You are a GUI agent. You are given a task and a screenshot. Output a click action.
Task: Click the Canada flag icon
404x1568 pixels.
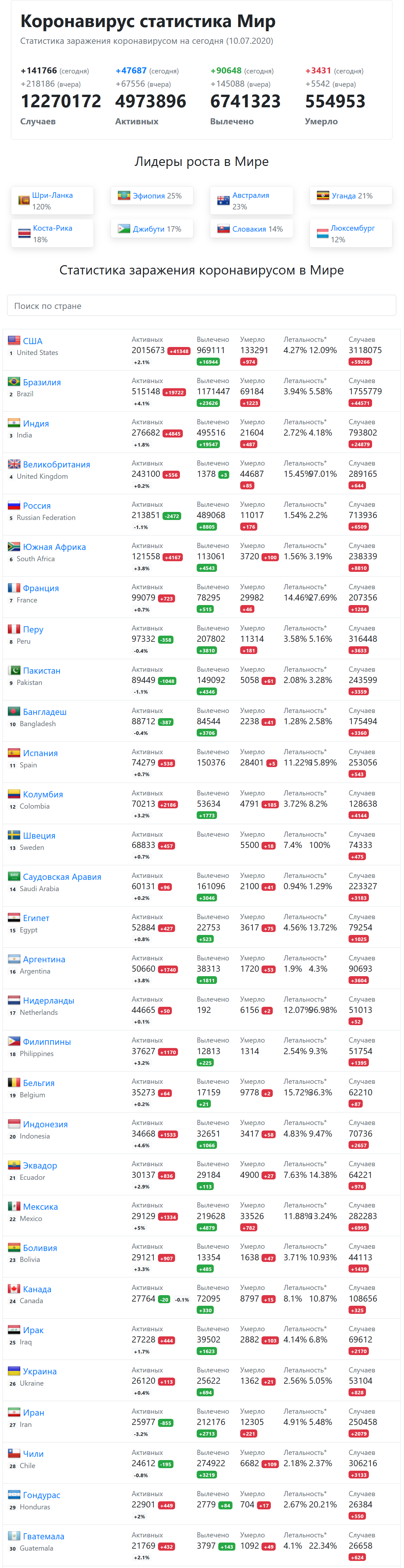14,1289
